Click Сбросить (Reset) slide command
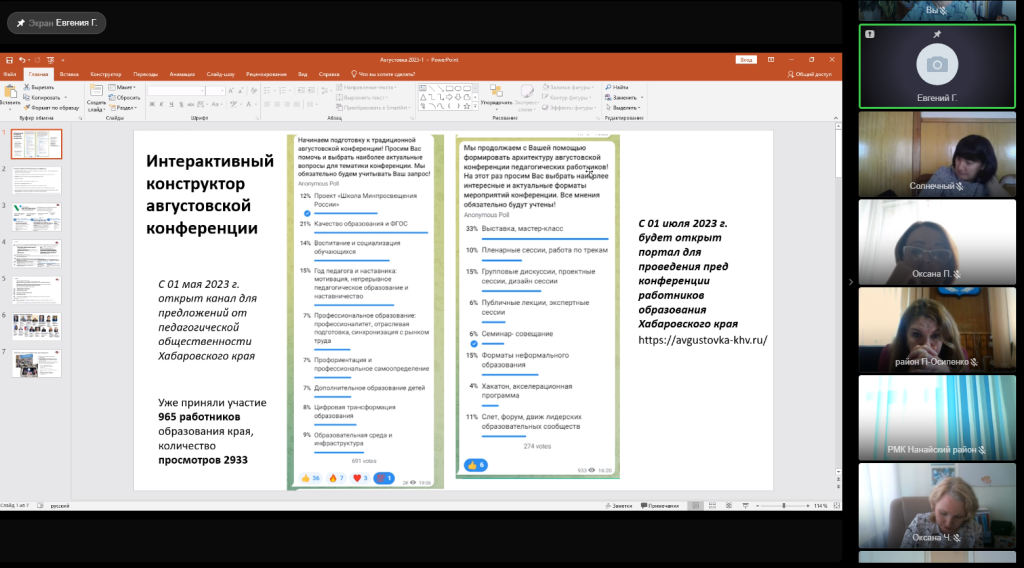Screen dimensions: 1024x568 (125, 97)
